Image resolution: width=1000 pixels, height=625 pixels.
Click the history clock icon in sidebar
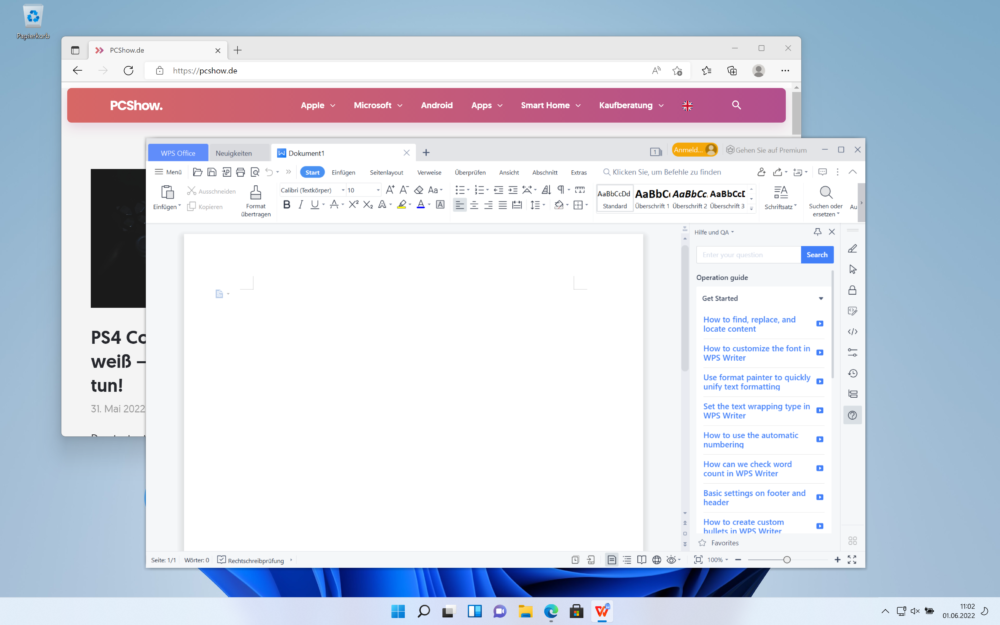pos(853,374)
